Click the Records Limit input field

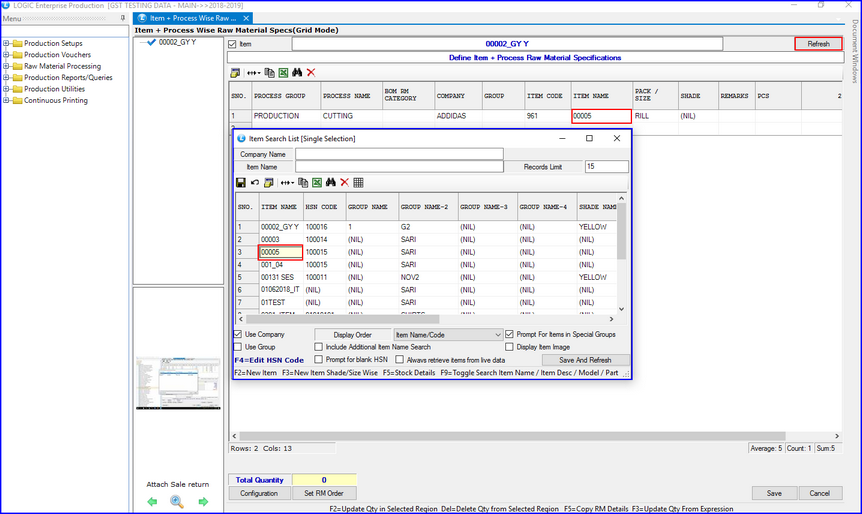pos(606,167)
